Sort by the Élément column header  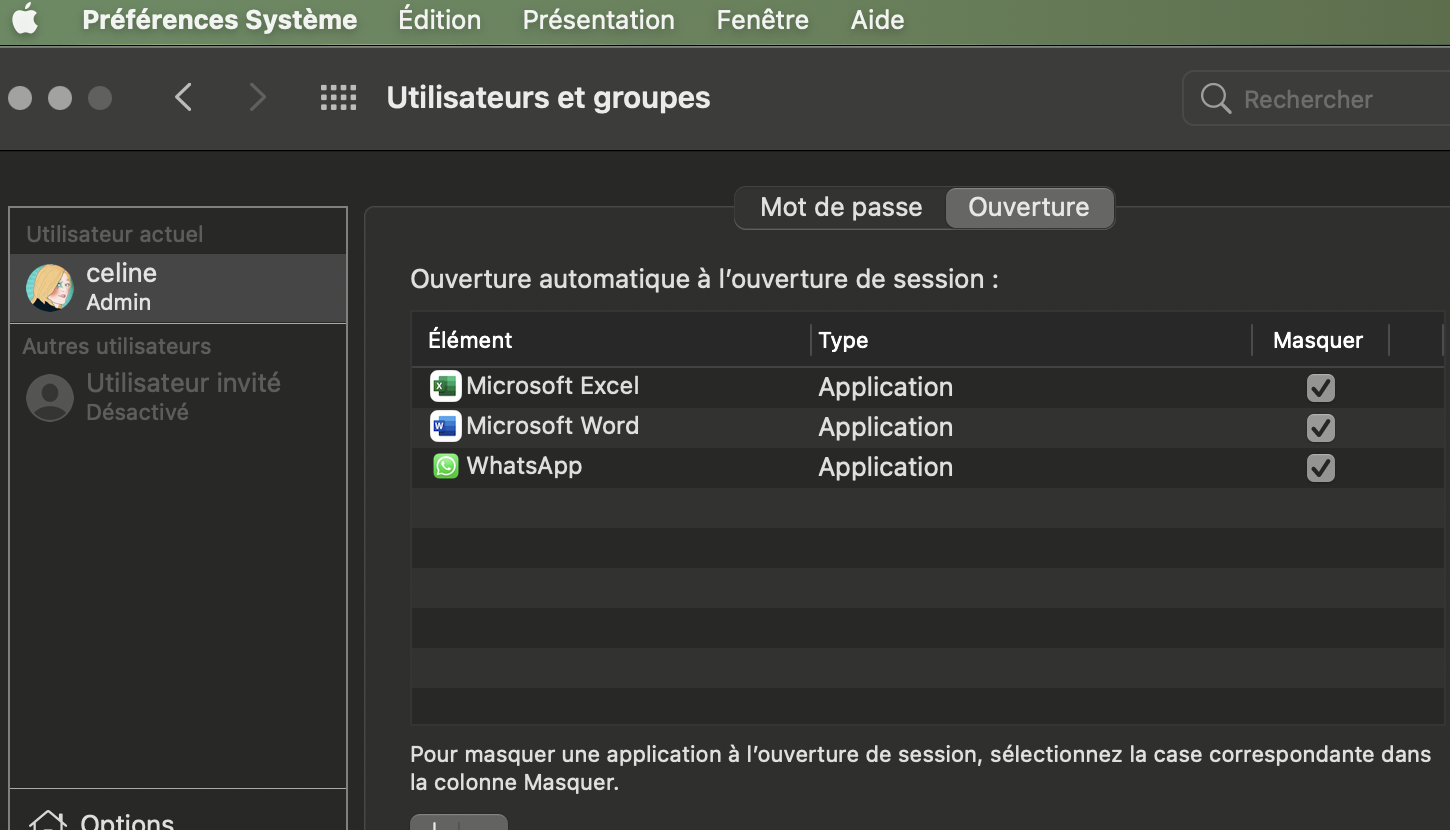[x=470, y=340]
